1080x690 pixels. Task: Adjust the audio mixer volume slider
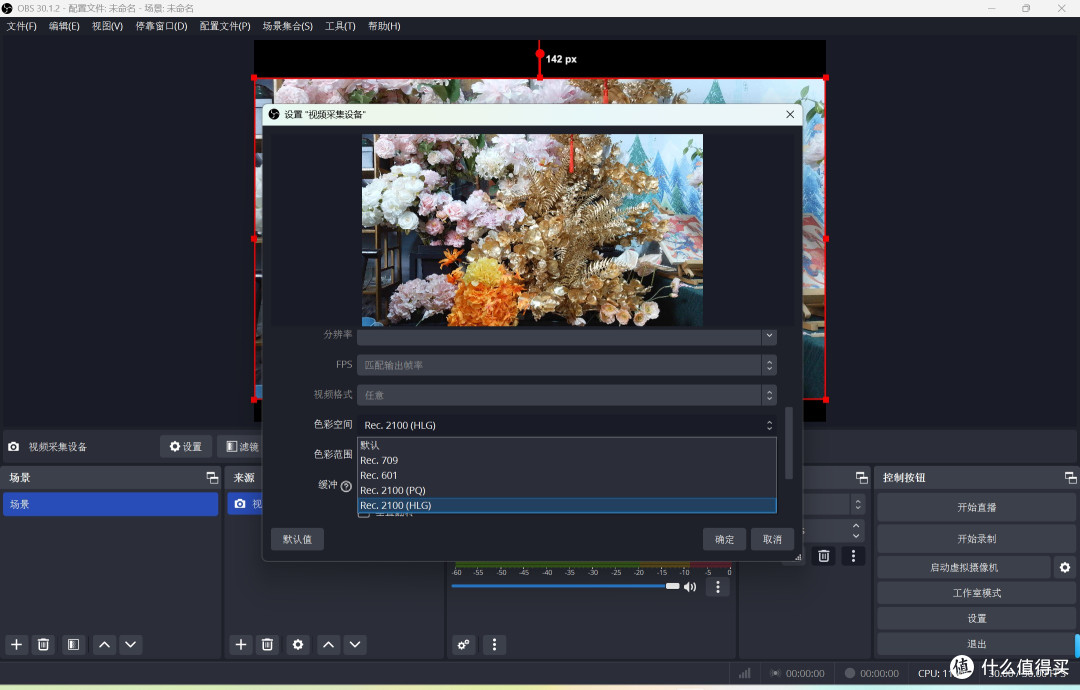565,586
